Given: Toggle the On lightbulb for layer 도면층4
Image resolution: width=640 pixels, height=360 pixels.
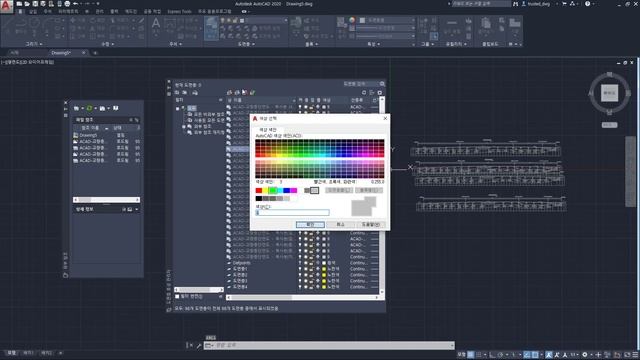Looking at the screenshot, I should point(300,287).
